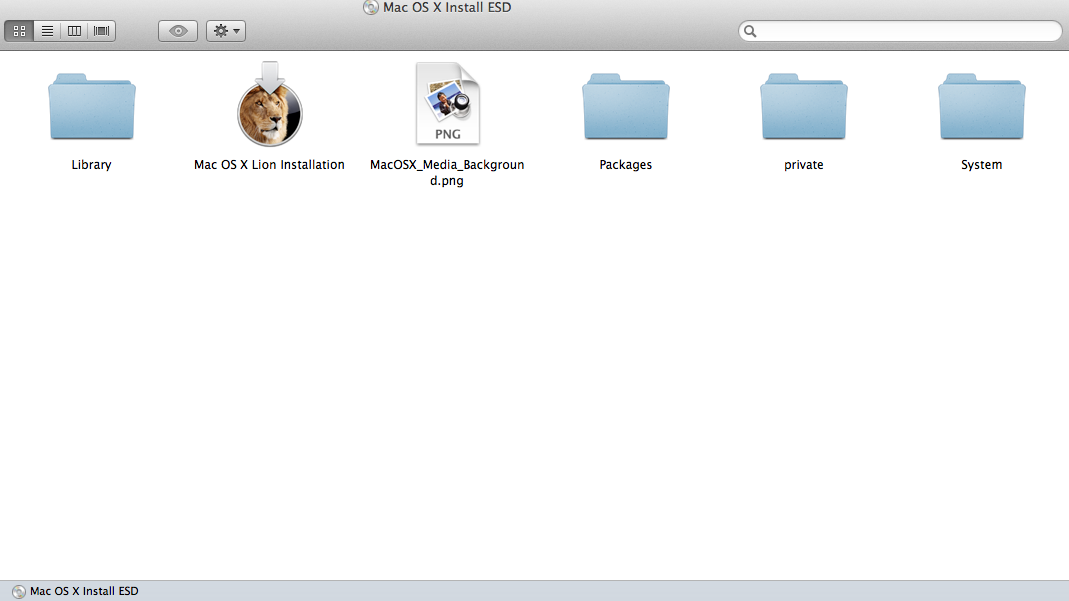Click the 'MacOSX_Media_Background.png' file name
The height and width of the screenshot is (601, 1069).
point(447,172)
